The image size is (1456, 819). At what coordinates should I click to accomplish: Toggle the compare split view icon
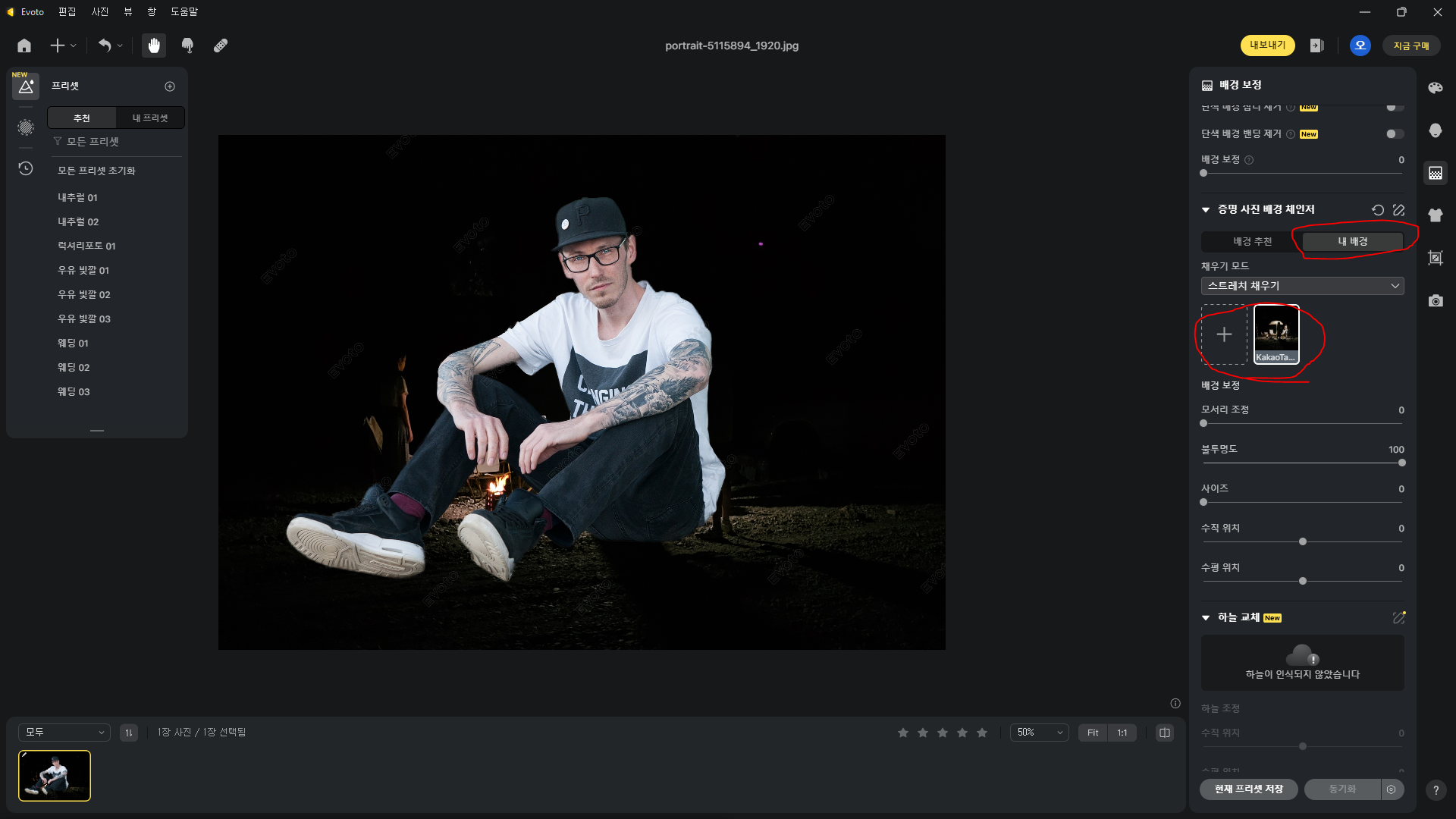pos(1165,733)
